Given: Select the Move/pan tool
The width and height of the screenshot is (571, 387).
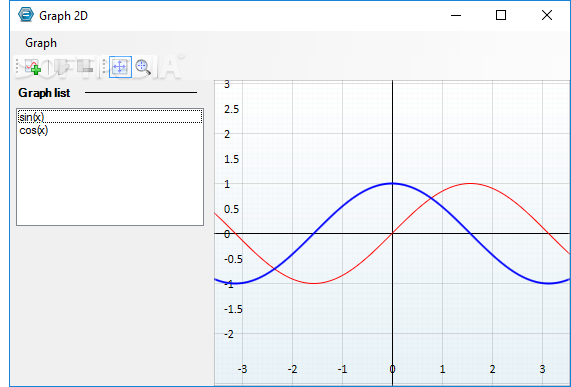Looking at the screenshot, I should 120,67.
